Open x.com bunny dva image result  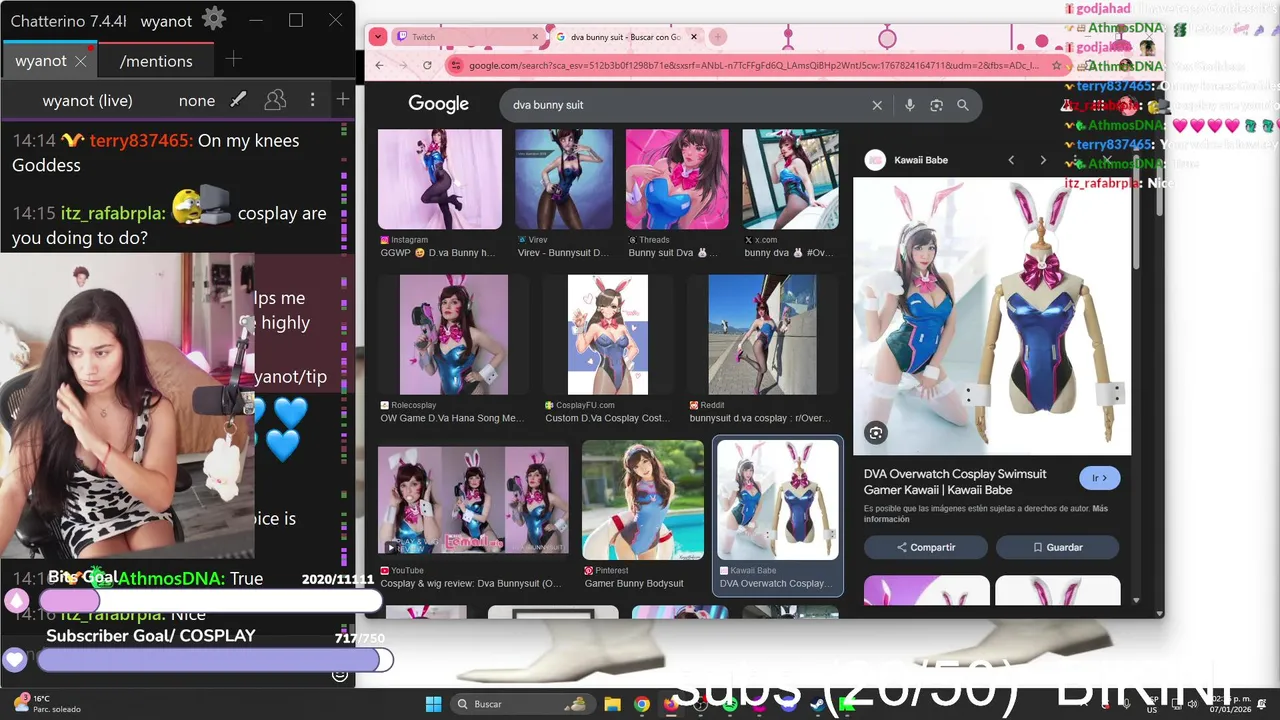pos(790,193)
